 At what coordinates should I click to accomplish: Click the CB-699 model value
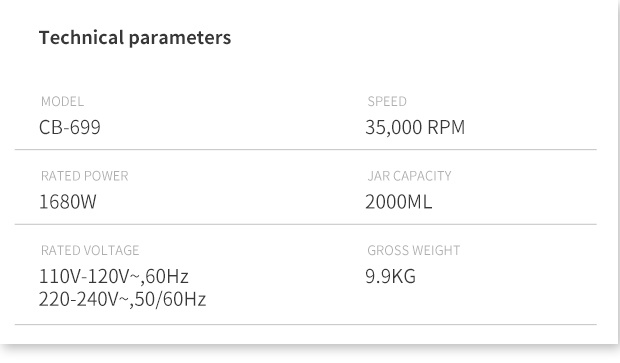point(70,127)
